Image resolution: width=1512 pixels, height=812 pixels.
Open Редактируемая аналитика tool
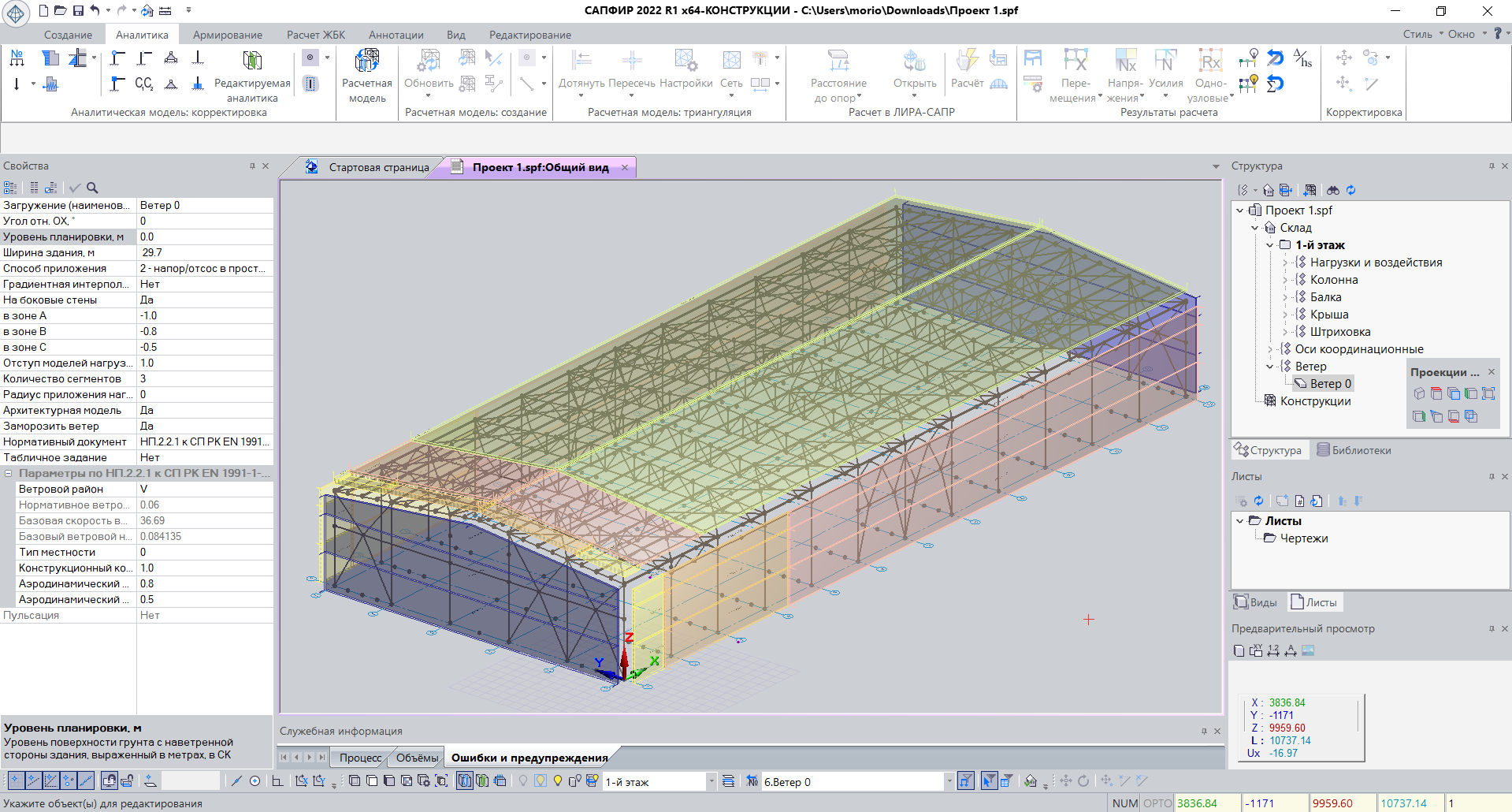click(252, 61)
